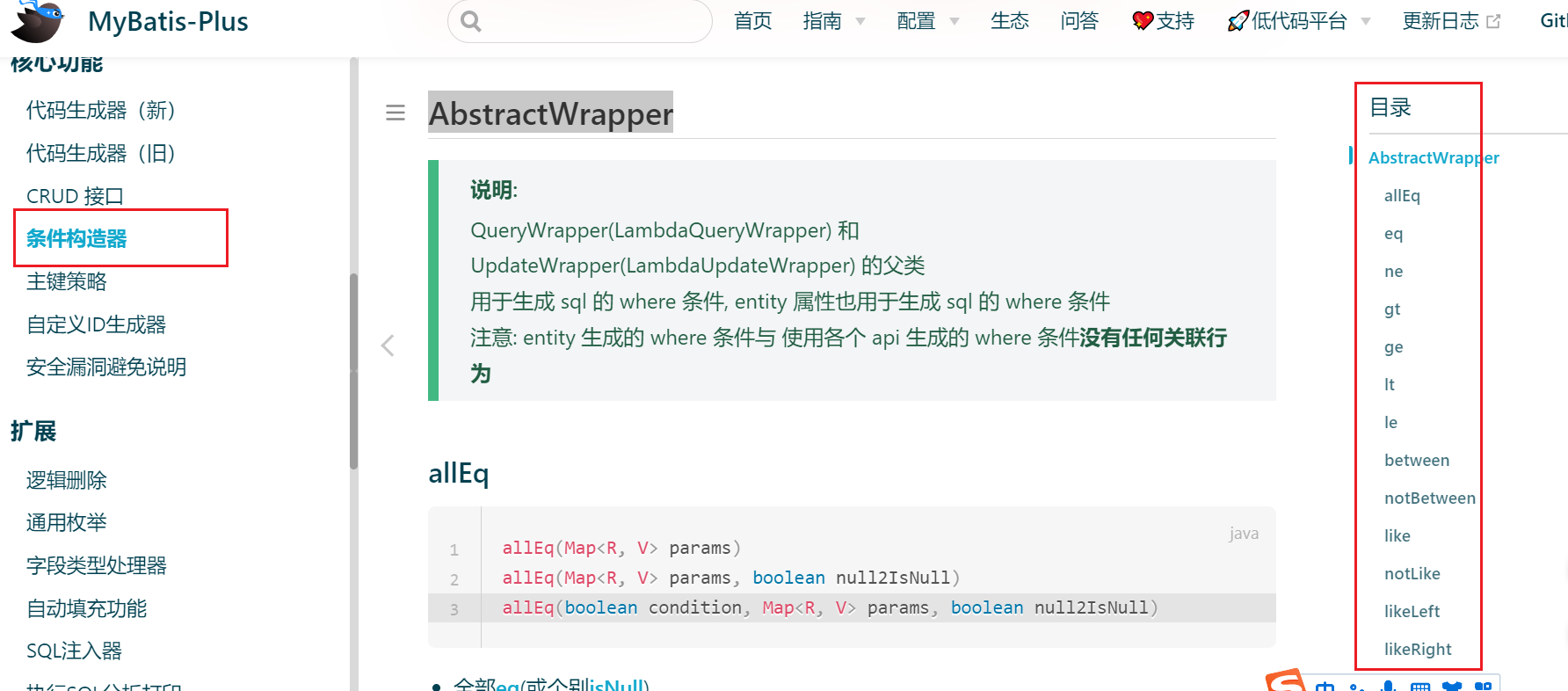Click code line ending params, boolean null2IsNull) on line 2
1568x691 pixels.
pos(730,578)
